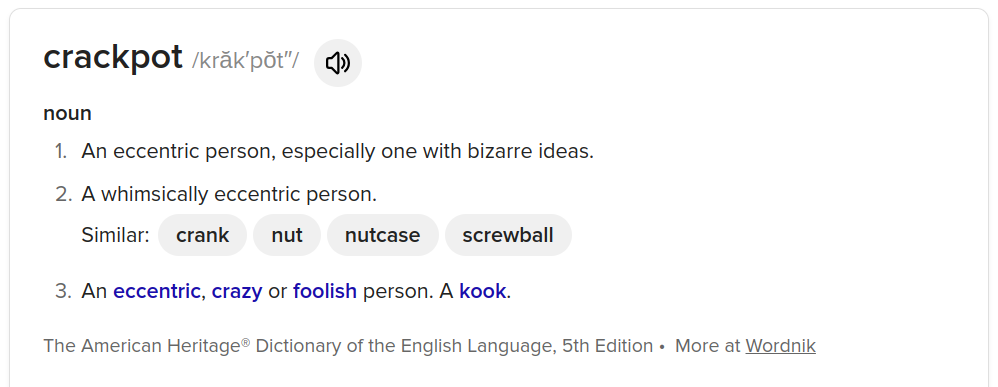Select the 'nut' synonym chip
This screenshot has height=387, width=998.
pos(287,235)
